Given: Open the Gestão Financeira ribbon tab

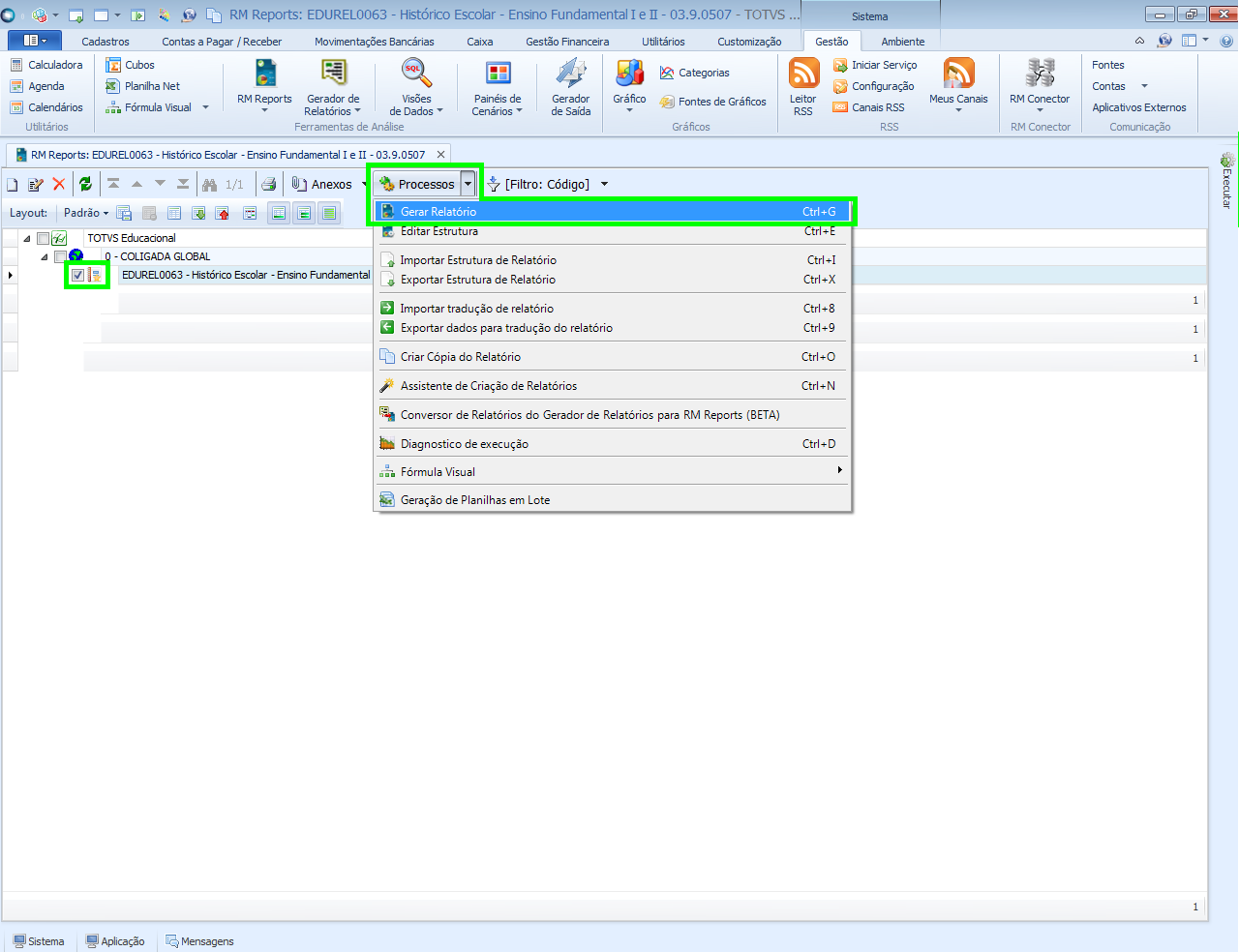Looking at the screenshot, I should (x=567, y=42).
